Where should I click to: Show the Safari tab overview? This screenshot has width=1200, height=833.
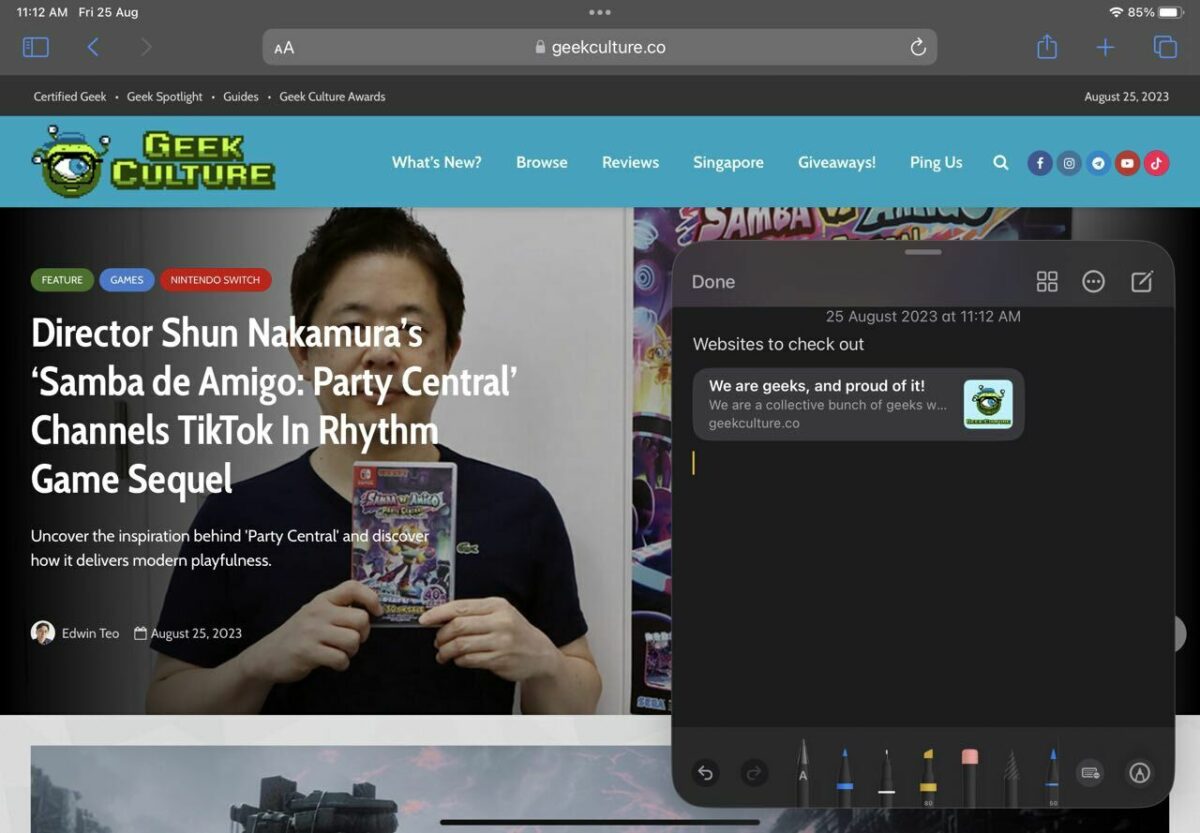pyautogui.click(x=1164, y=47)
